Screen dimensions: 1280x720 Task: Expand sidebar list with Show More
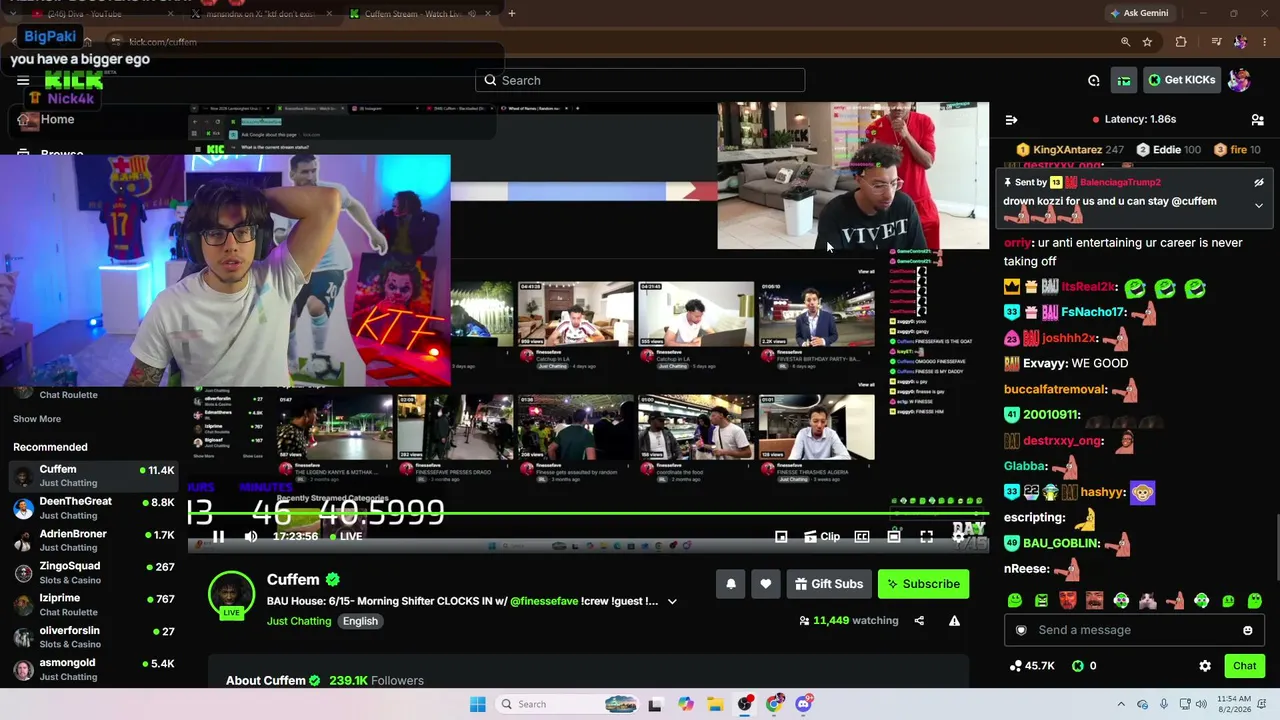(x=37, y=419)
